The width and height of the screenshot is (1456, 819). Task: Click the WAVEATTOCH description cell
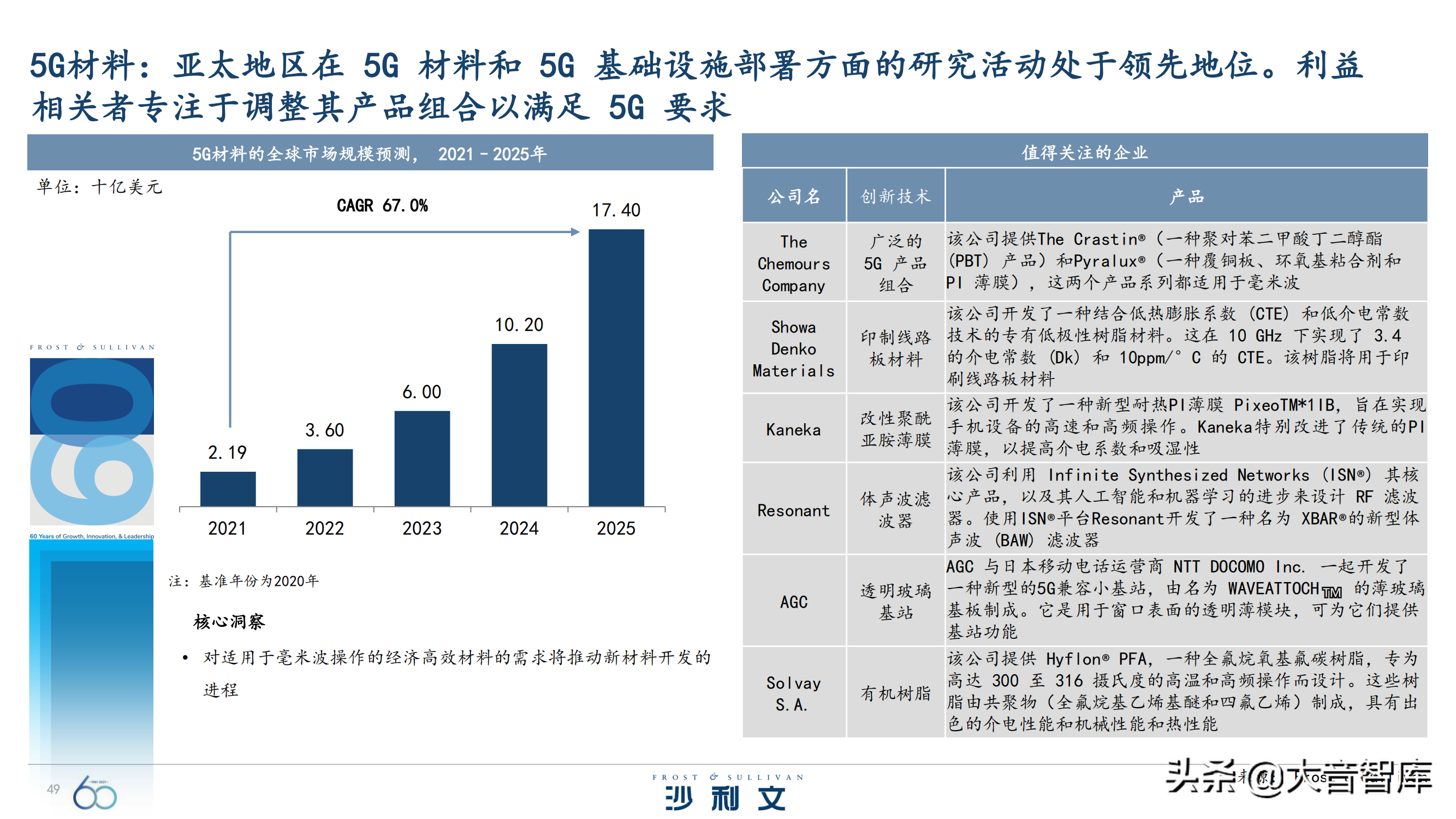click(1186, 601)
